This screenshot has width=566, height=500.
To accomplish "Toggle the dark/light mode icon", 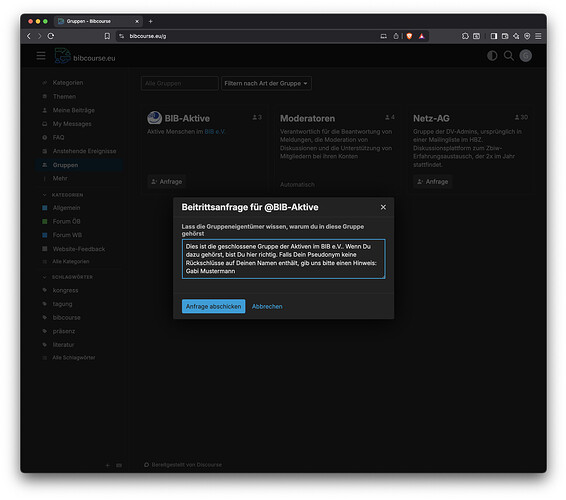I will [x=492, y=56].
